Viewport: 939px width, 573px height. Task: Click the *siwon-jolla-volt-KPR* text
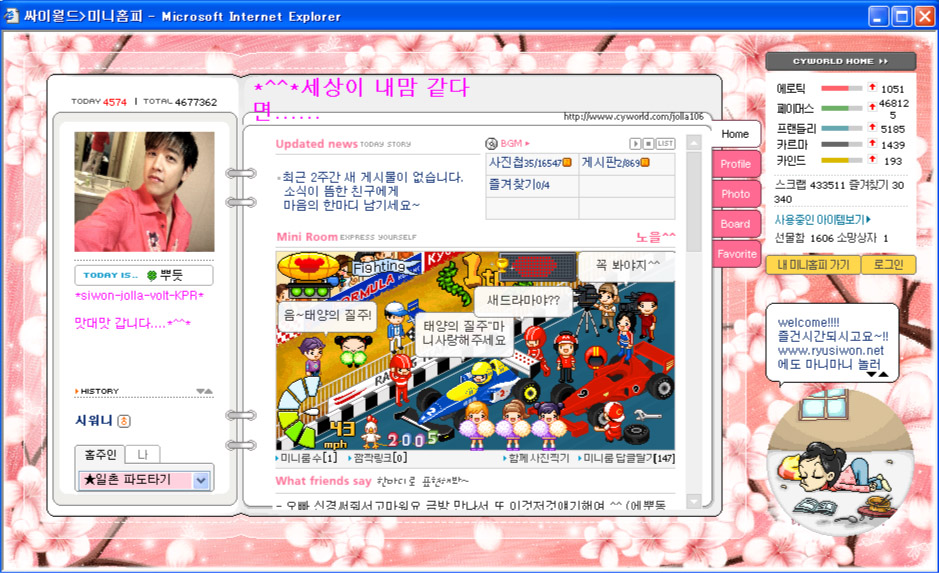click(139, 296)
